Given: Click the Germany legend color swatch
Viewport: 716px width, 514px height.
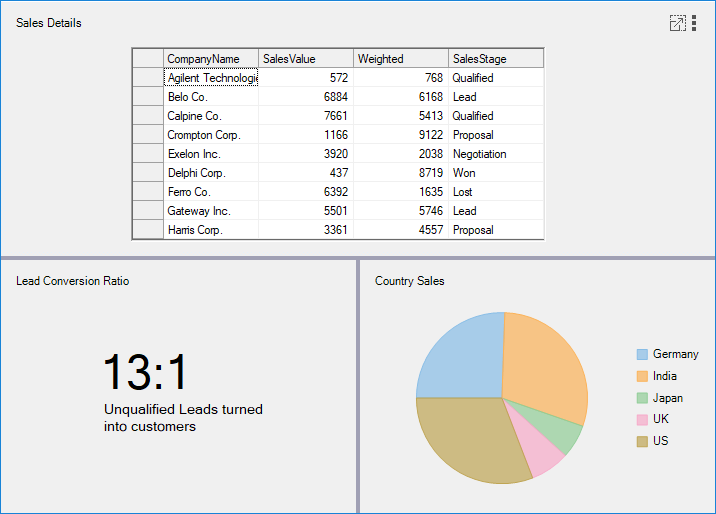Looking at the screenshot, I should 642,354.
